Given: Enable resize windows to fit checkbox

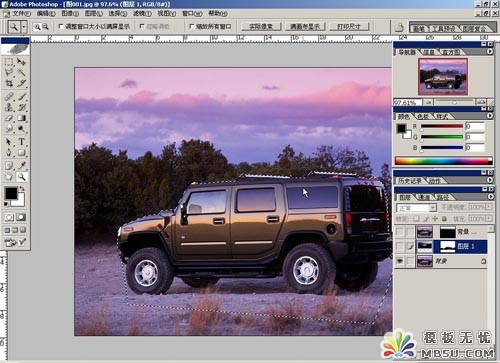Looking at the screenshot, I should click(61, 26).
